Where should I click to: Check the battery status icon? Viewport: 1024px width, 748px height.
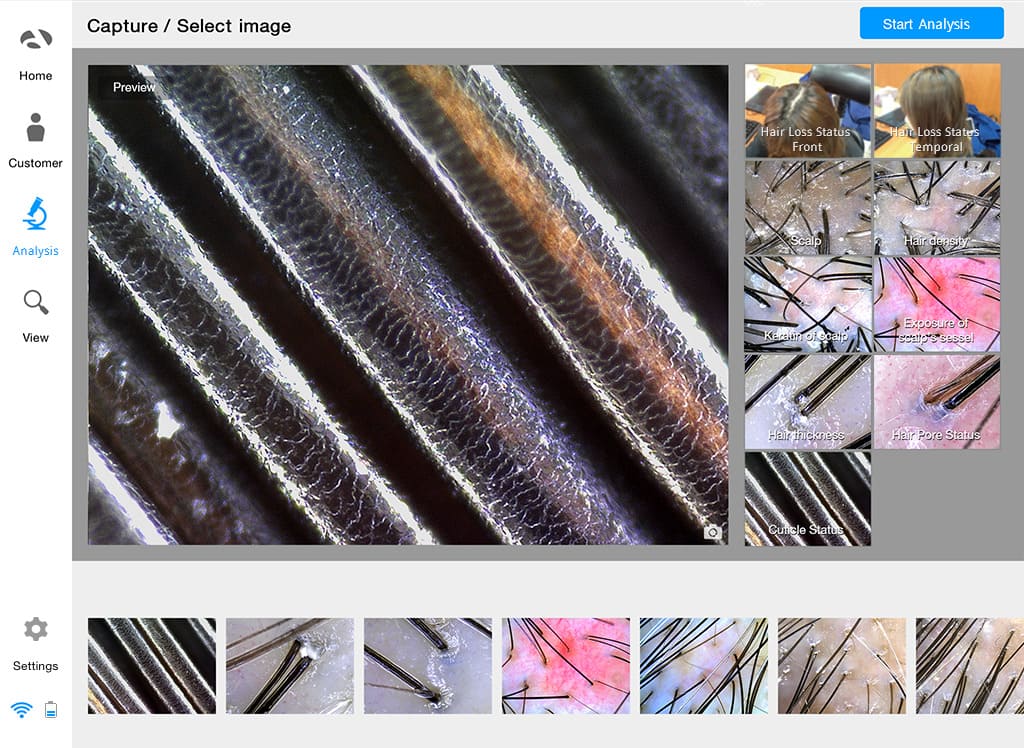coord(51,709)
